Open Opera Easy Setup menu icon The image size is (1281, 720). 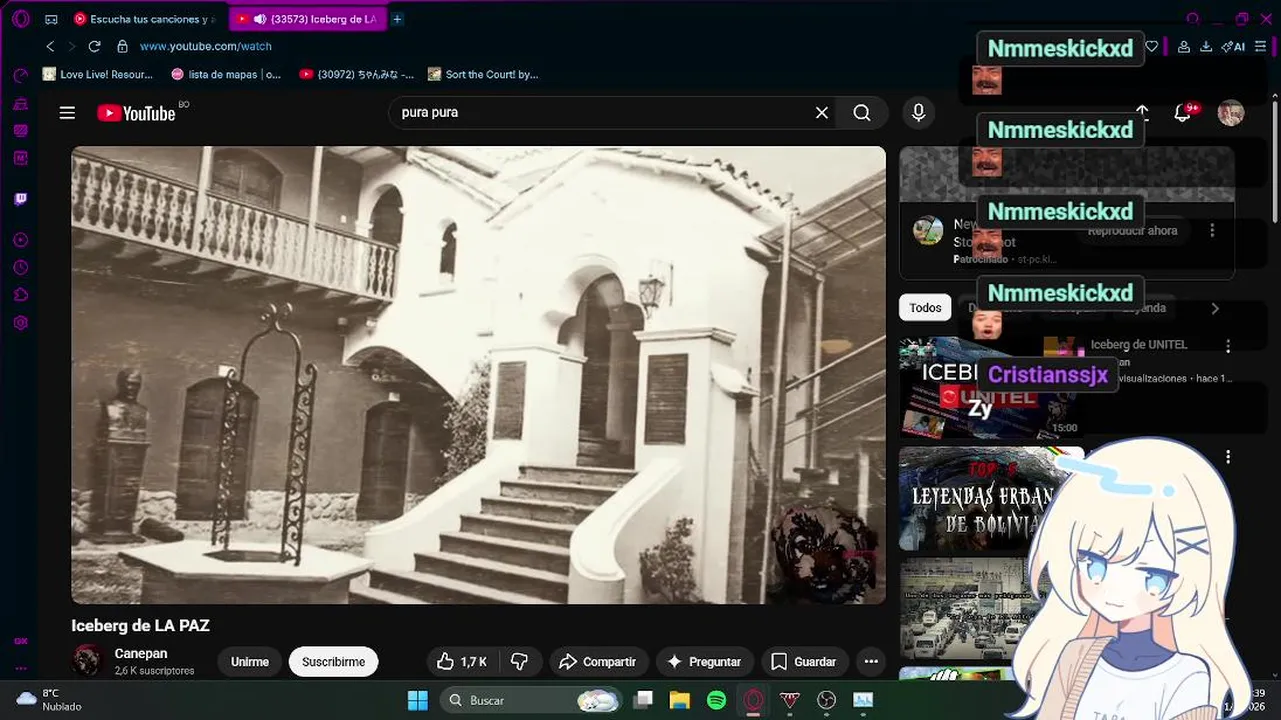tap(1260, 46)
